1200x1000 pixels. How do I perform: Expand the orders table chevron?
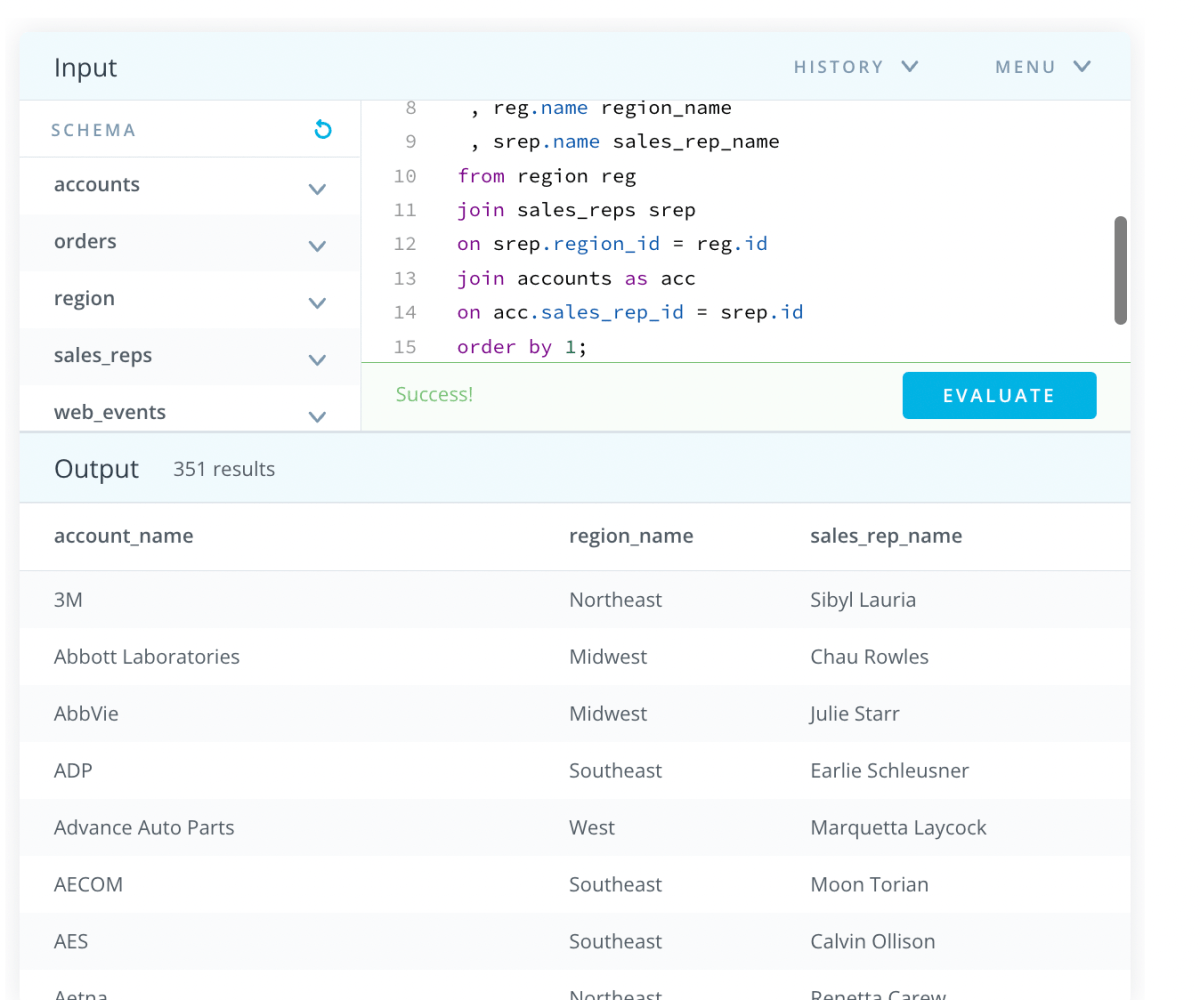pyautogui.click(x=318, y=245)
